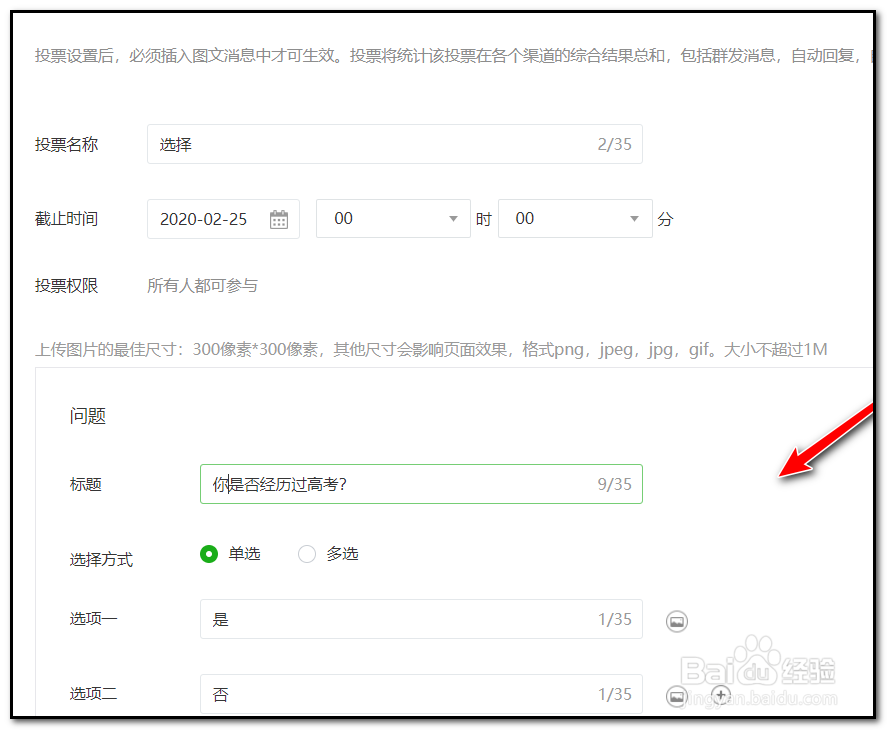This screenshot has width=887, height=730.
Task: Click the 问题 section heading
Action: (88, 416)
